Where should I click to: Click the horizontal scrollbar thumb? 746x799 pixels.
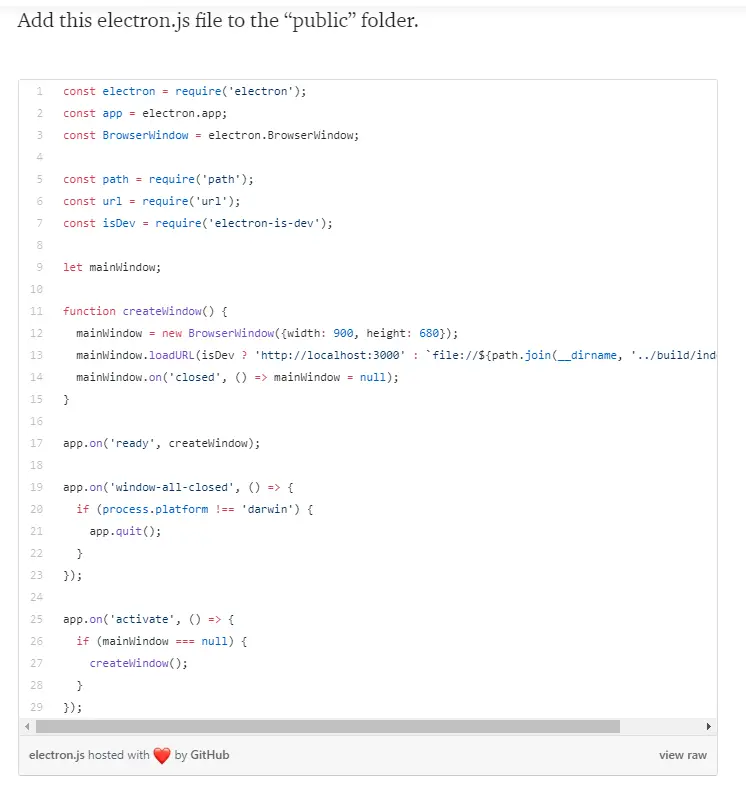coord(328,727)
